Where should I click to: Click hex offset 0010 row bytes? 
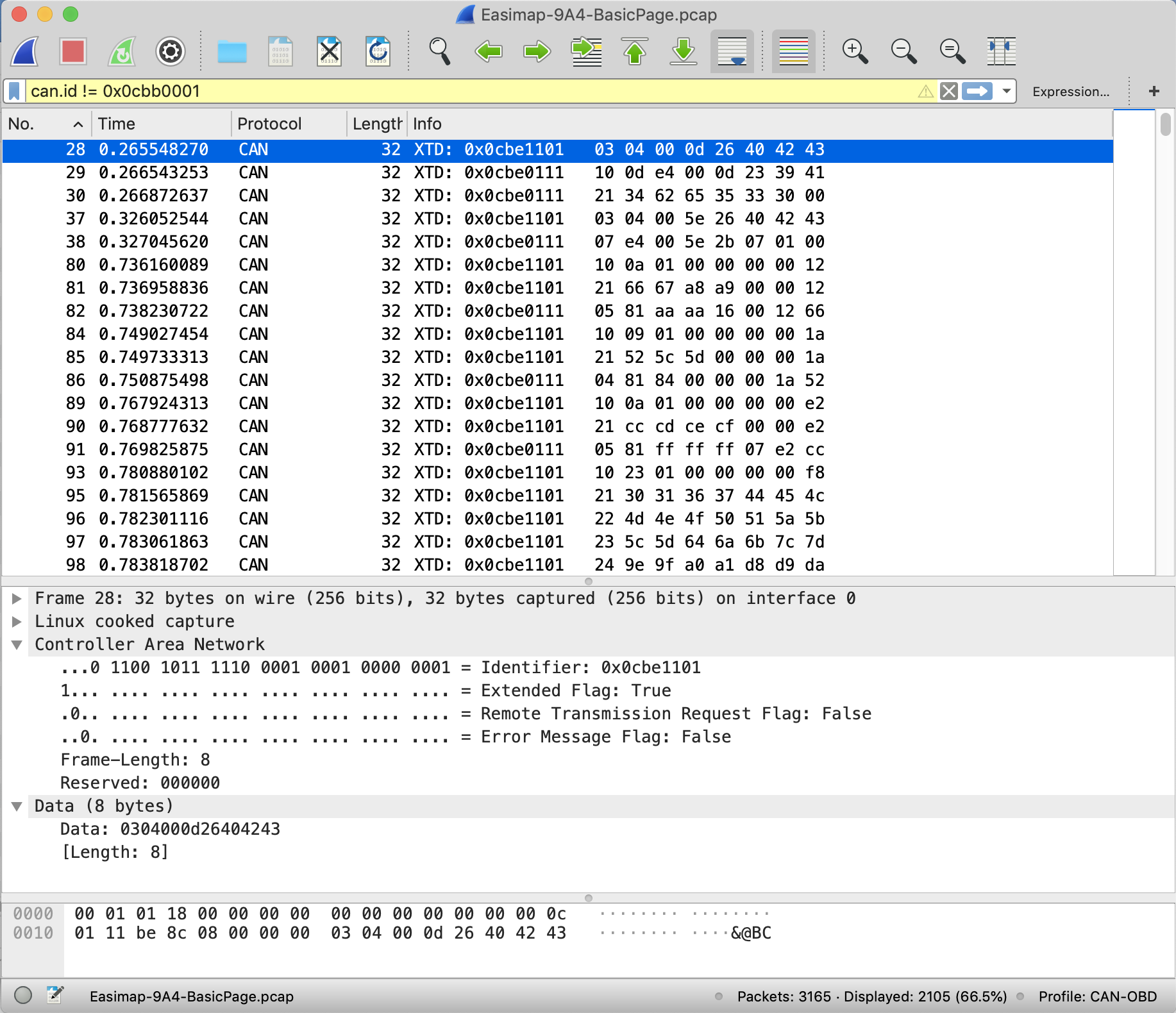[x=321, y=933]
